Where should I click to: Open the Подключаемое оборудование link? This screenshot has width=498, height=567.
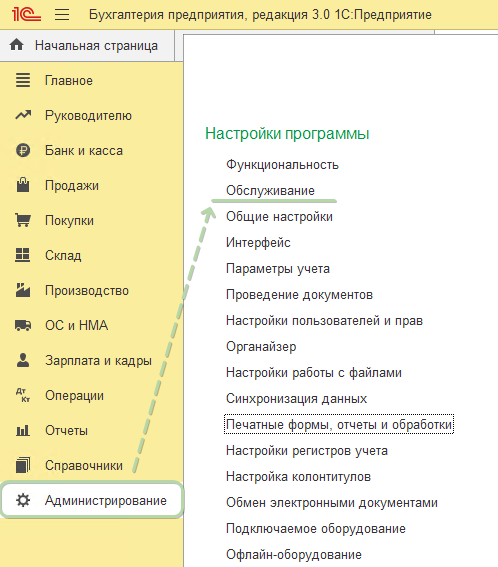coord(316,529)
